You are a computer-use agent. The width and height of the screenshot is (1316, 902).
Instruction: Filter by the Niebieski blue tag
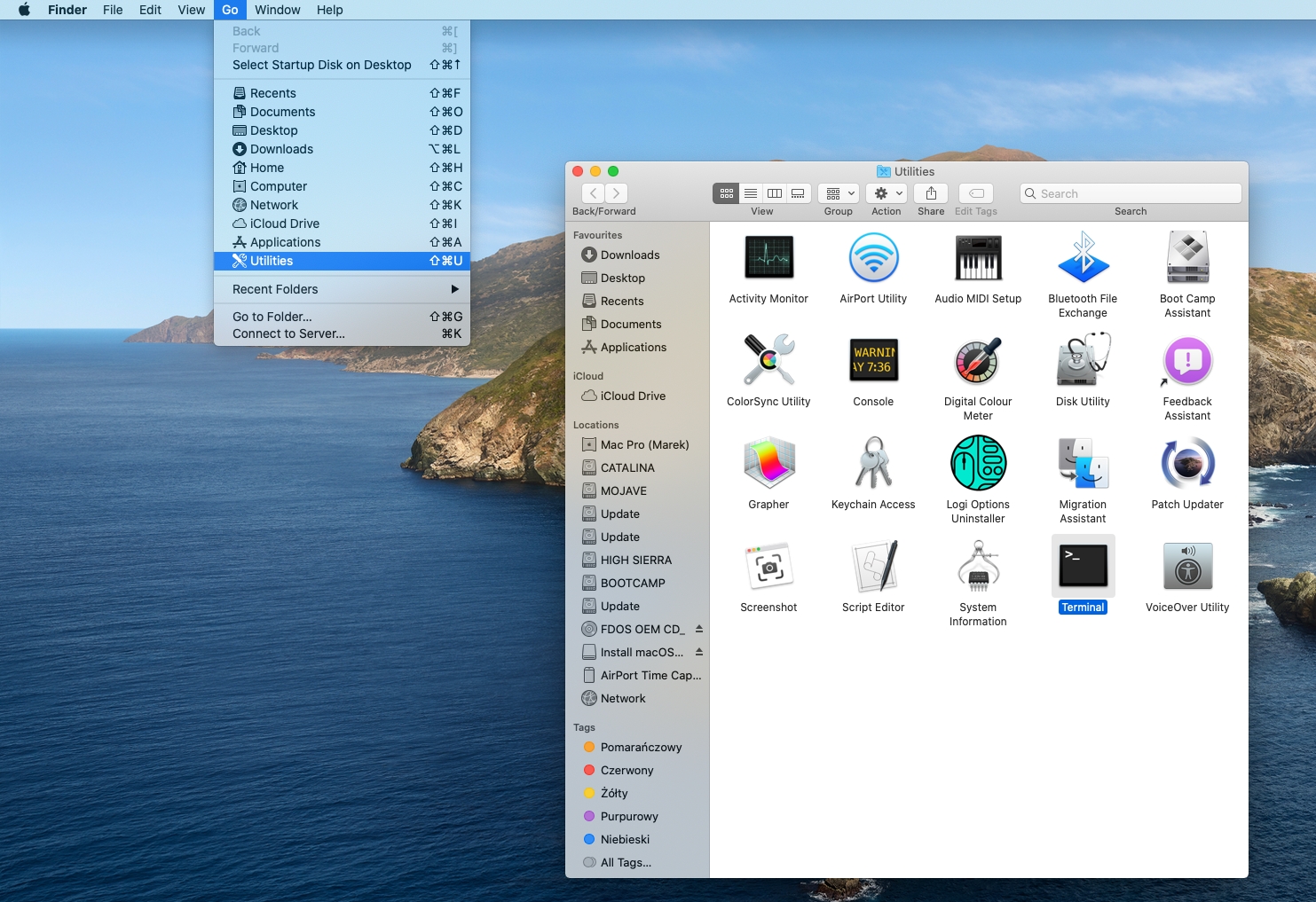[x=625, y=839]
